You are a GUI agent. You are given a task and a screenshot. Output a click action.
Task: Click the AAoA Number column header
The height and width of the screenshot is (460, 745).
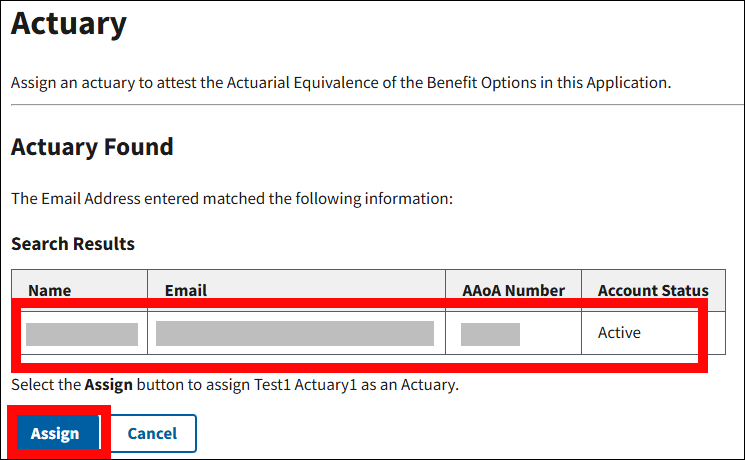(x=513, y=290)
